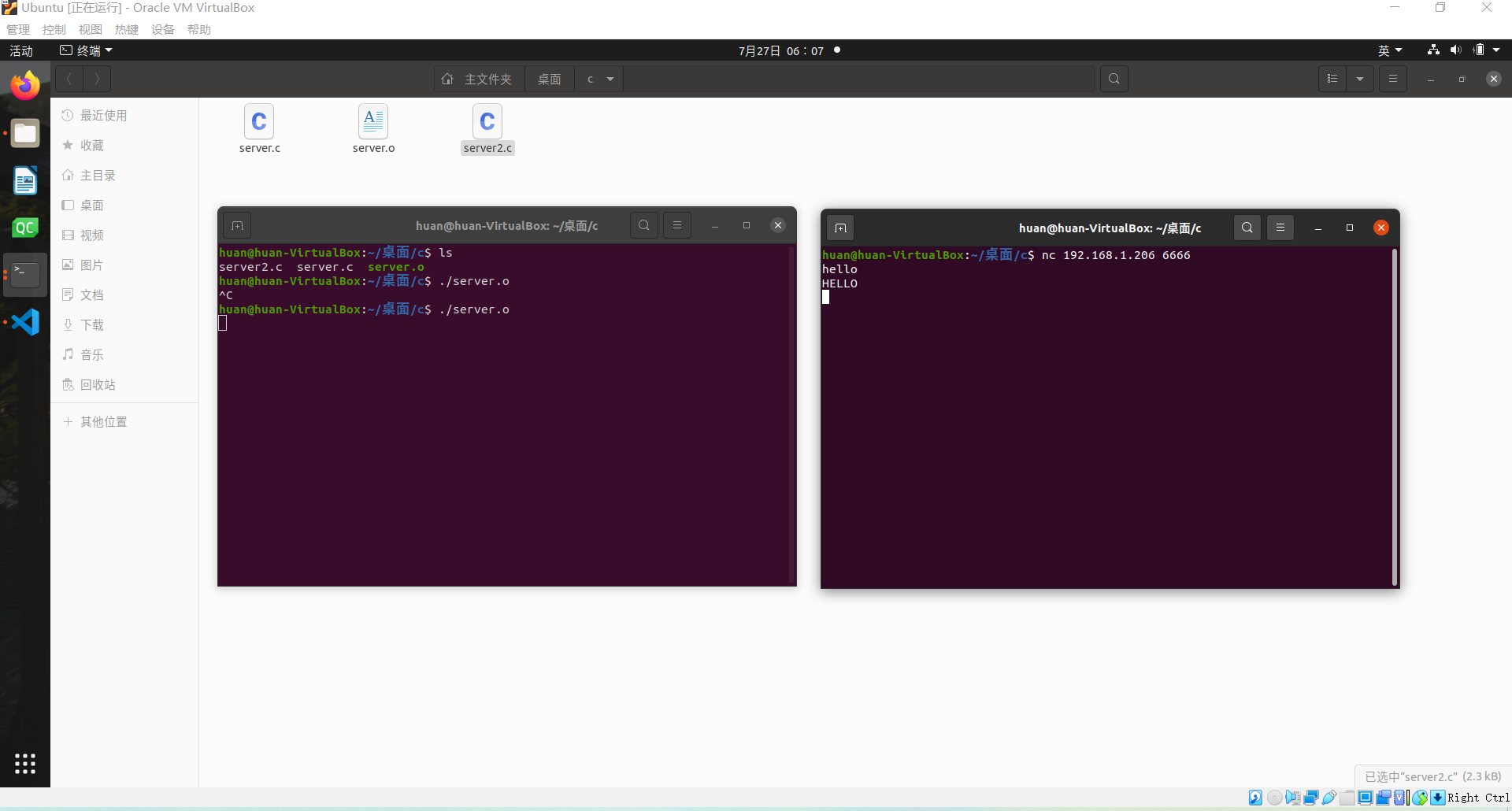Image resolution: width=1512 pixels, height=811 pixels.
Task: Expand the 'c' breadcrumb dropdown arrow
Action: pyautogui.click(x=610, y=79)
